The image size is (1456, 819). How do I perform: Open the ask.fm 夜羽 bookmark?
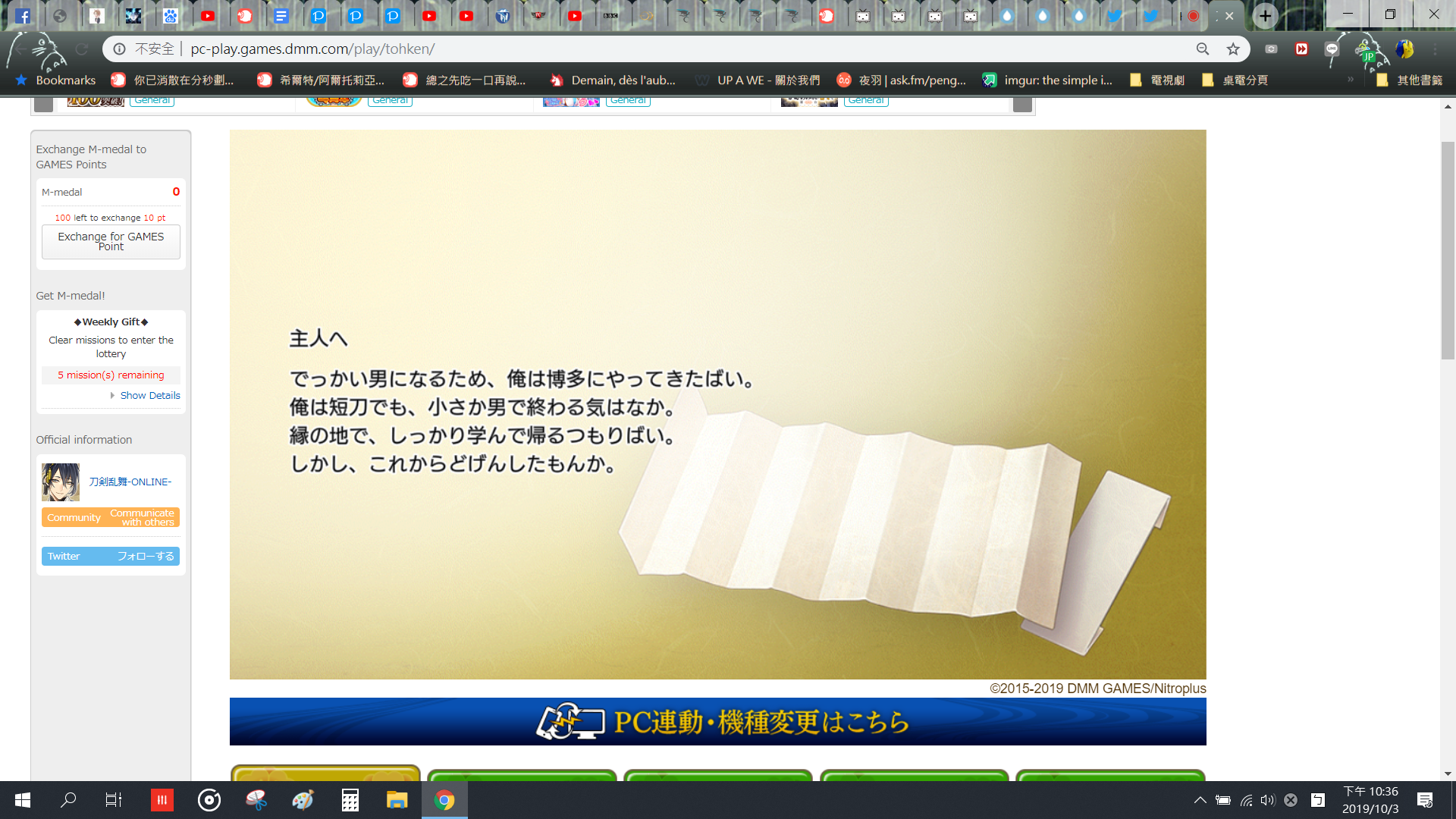coord(901,80)
